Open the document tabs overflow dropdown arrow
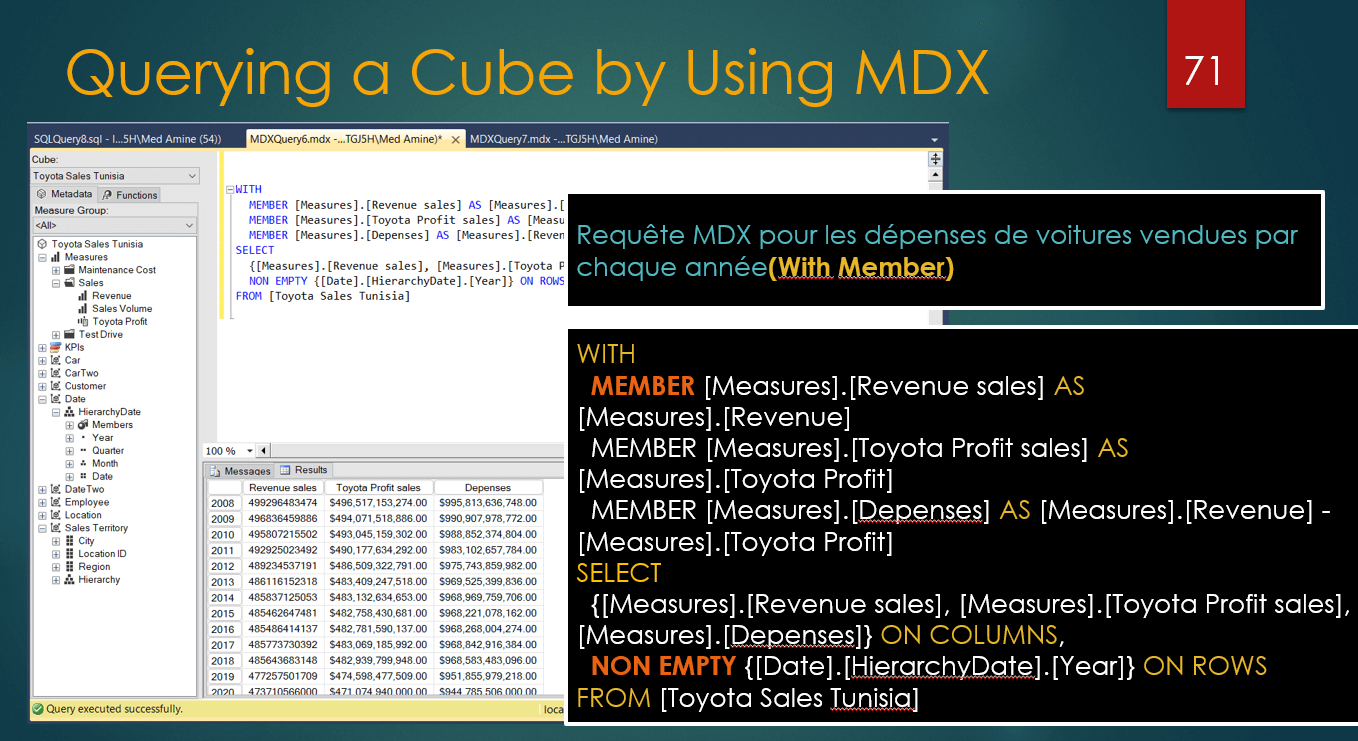Viewport: 1358px width, 741px height. point(935,140)
